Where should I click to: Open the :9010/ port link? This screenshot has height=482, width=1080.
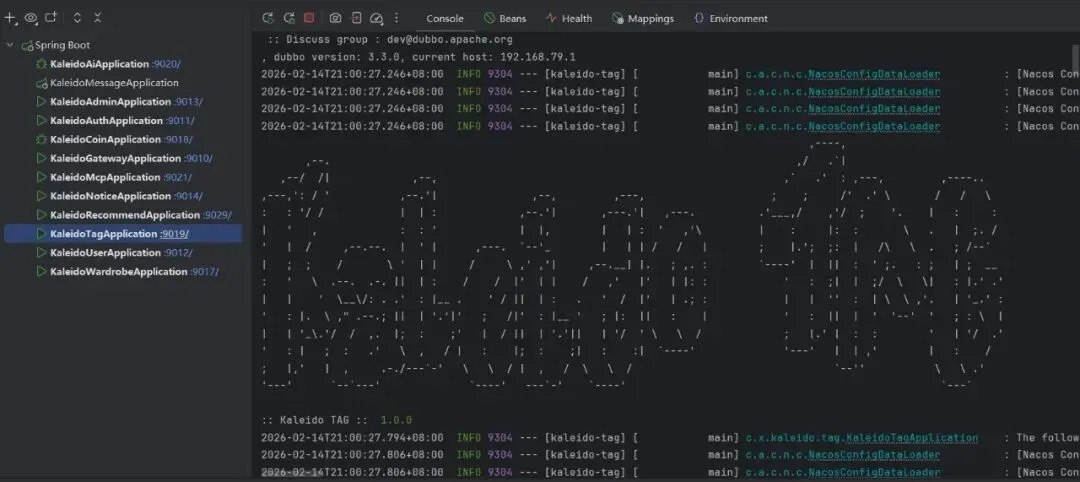coord(198,158)
